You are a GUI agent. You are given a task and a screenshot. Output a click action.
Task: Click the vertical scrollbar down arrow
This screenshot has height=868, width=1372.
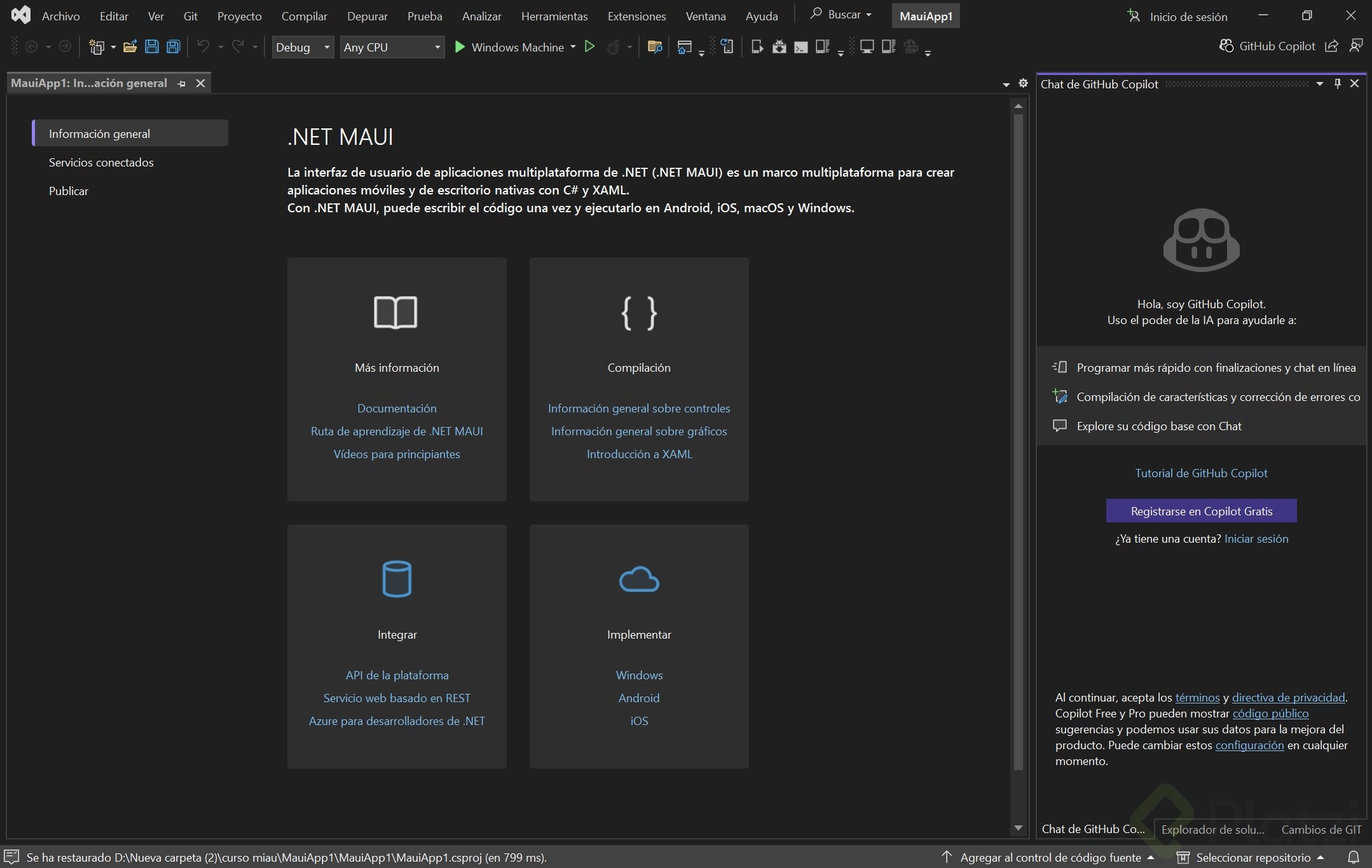click(x=1018, y=827)
